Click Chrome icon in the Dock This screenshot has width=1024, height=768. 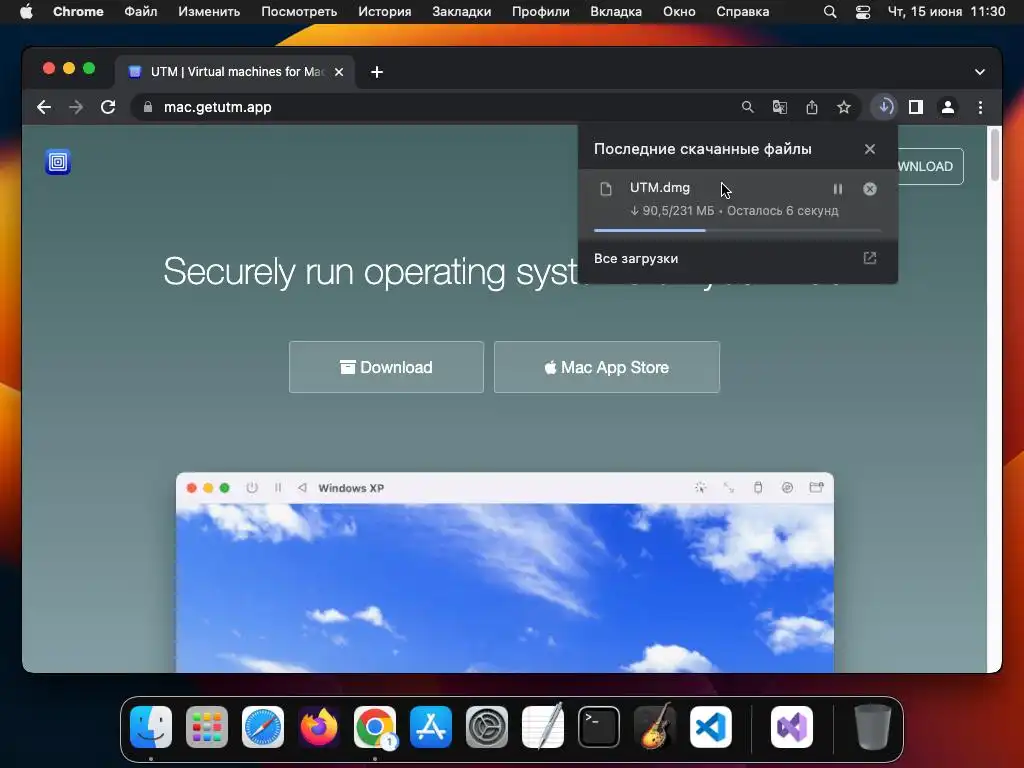(375, 727)
